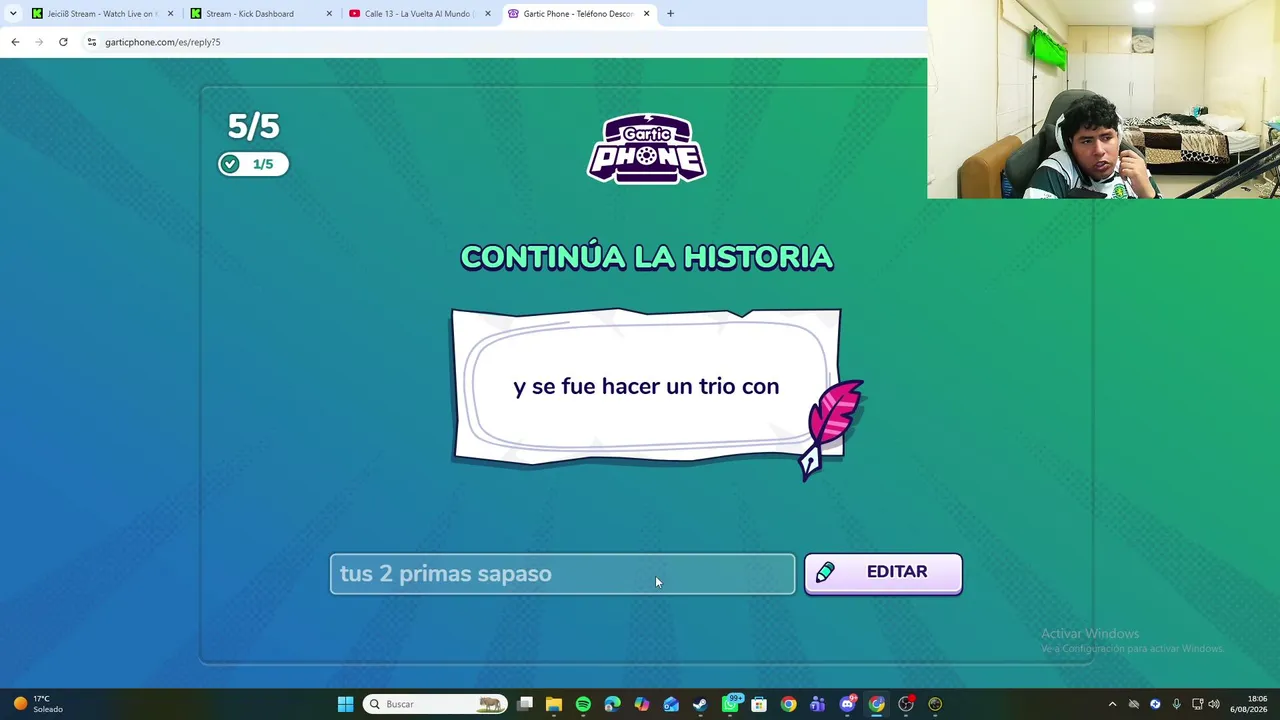
Task: Open Outlook from the taskbar
Action: click(x=671, y=704)
